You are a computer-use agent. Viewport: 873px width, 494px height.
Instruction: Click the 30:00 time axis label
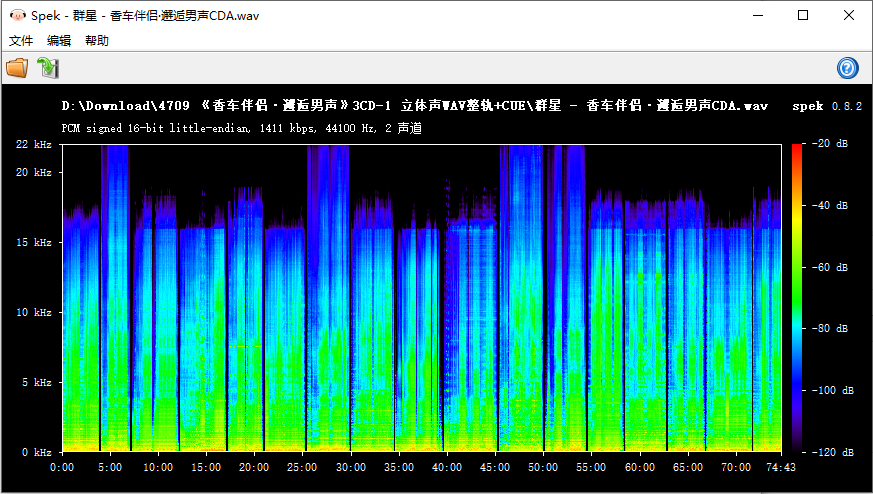pos(351,467)
